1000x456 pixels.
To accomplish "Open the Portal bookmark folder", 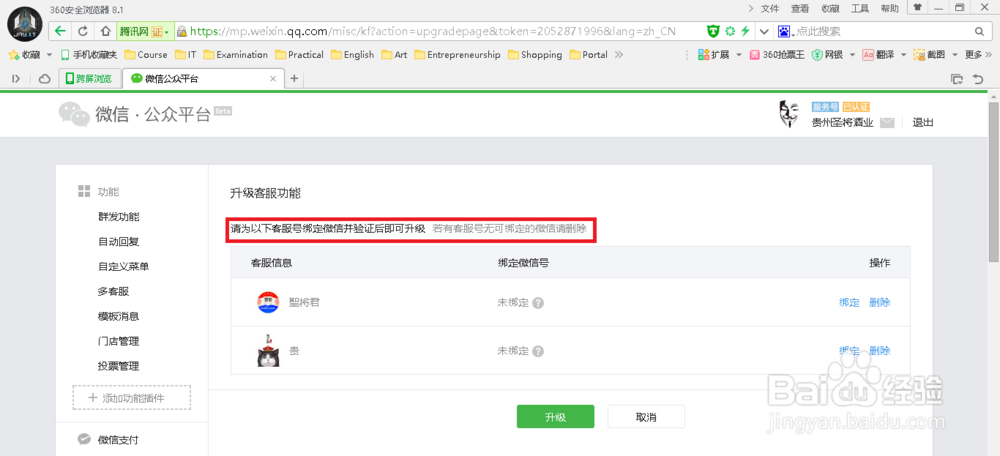I will click(x=589, y=55).
